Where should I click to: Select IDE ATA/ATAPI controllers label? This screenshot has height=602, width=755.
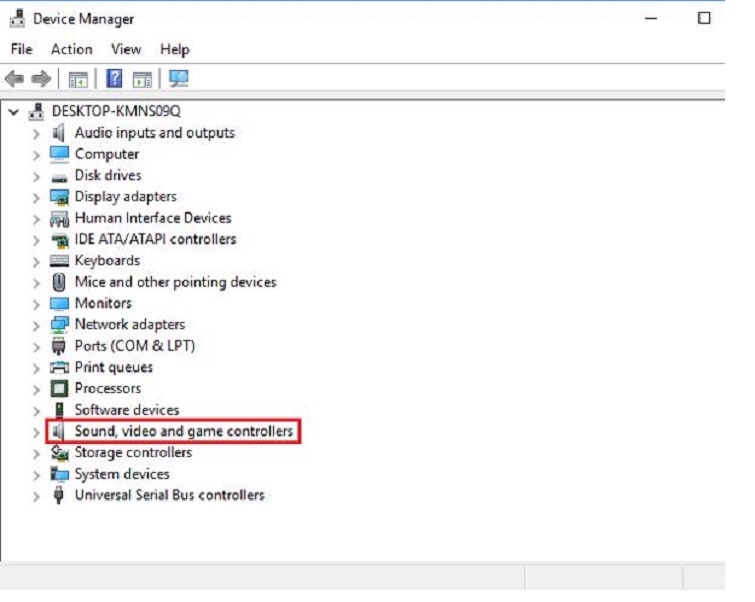(156, 239)
